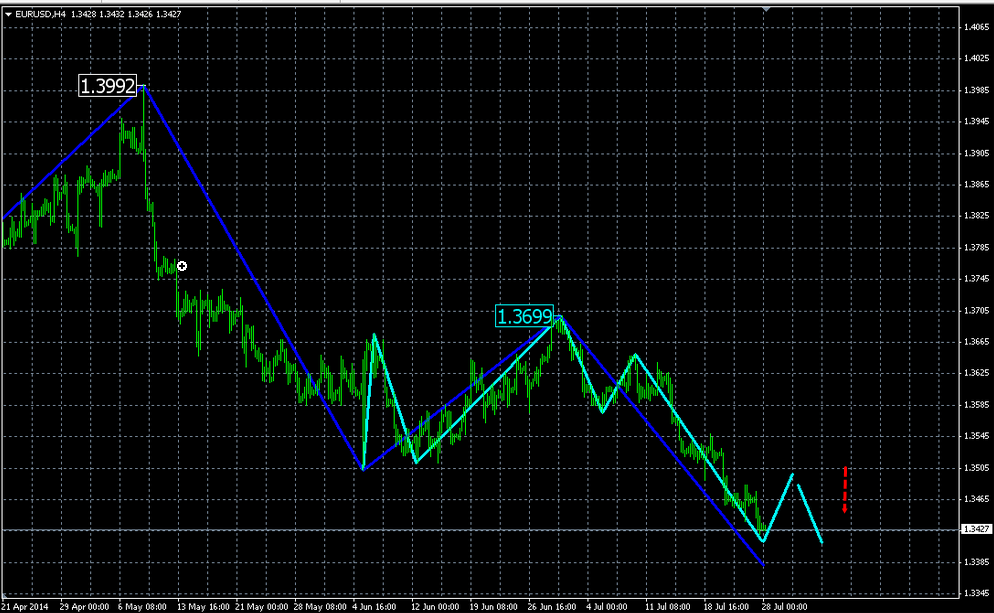The width and height of the screenshot is (994, 613).
Task: Click the 1.3465 value on price scale
Action: coord(976,499)
